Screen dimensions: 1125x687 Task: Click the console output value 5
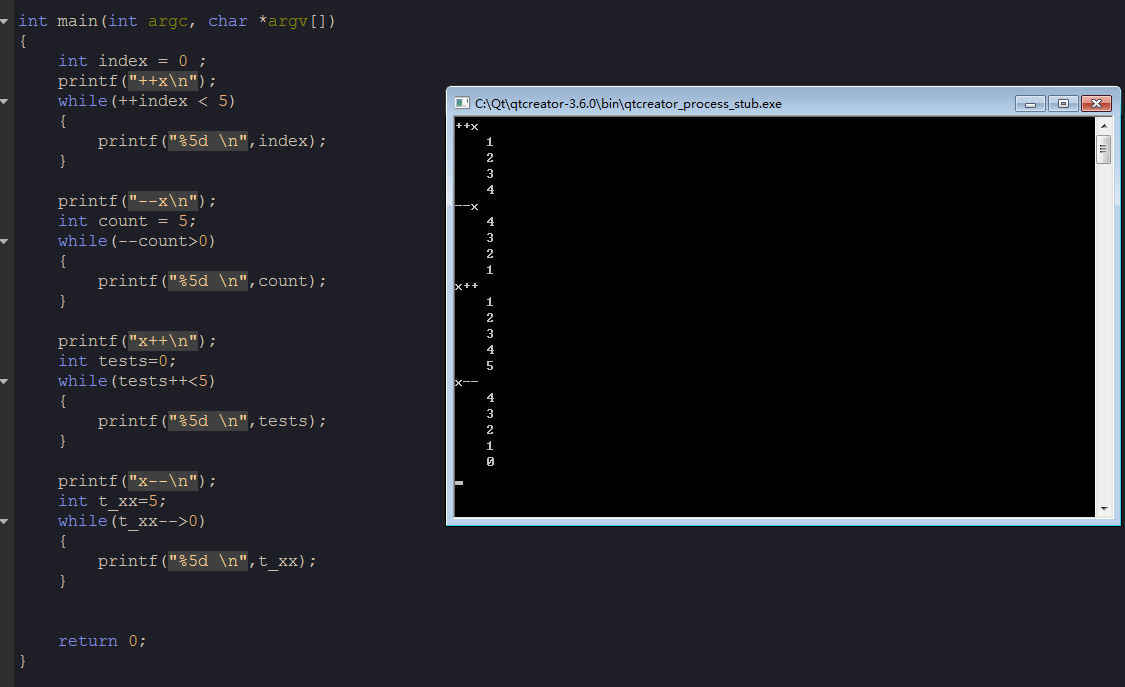490,366
